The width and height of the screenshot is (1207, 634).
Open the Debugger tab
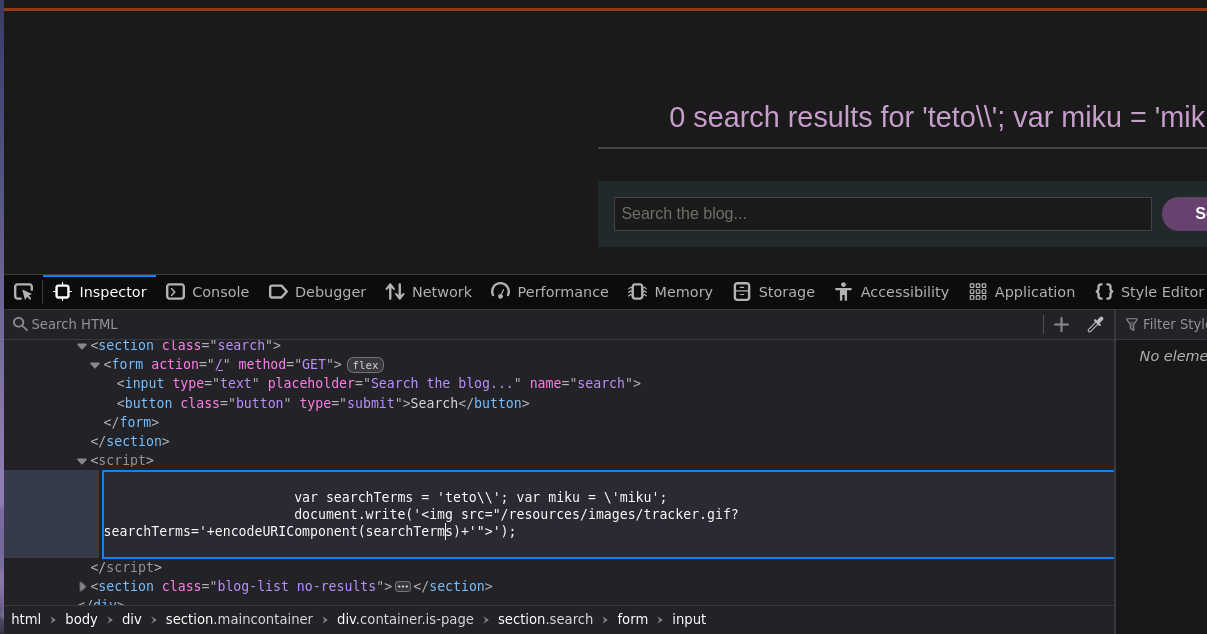coord(317,292)
